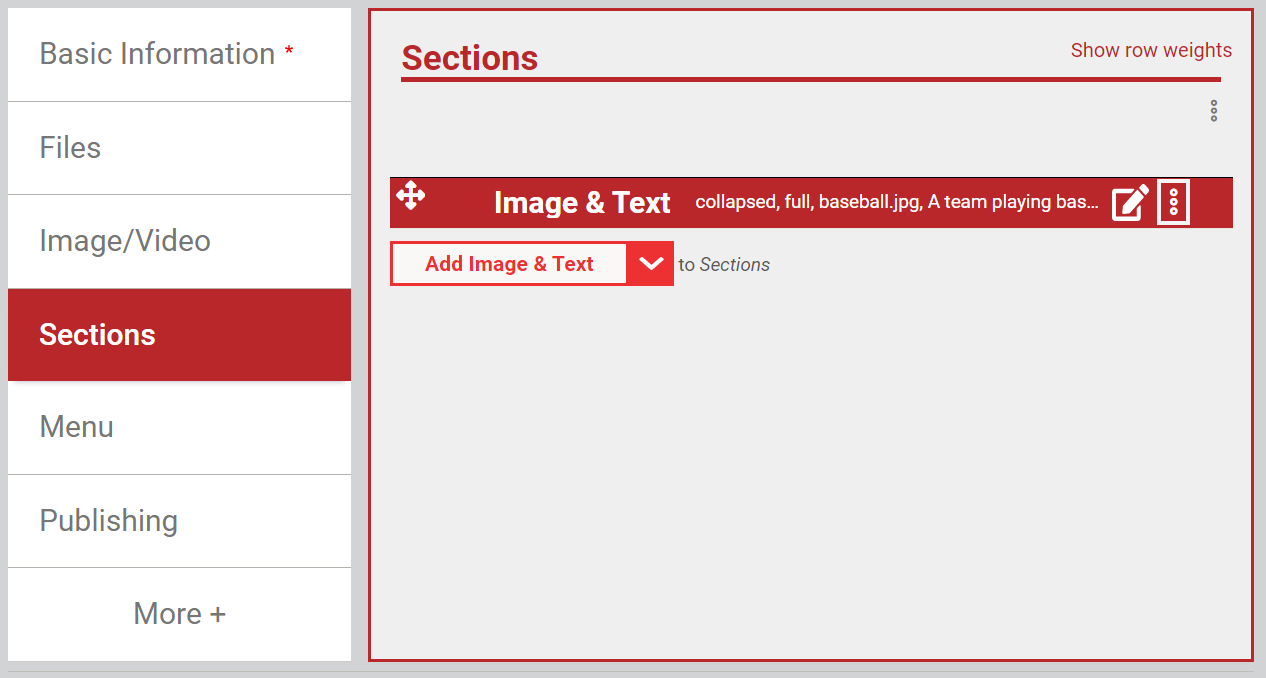
Task: Click the "to Sections" label text
Action: pos(724,265)
